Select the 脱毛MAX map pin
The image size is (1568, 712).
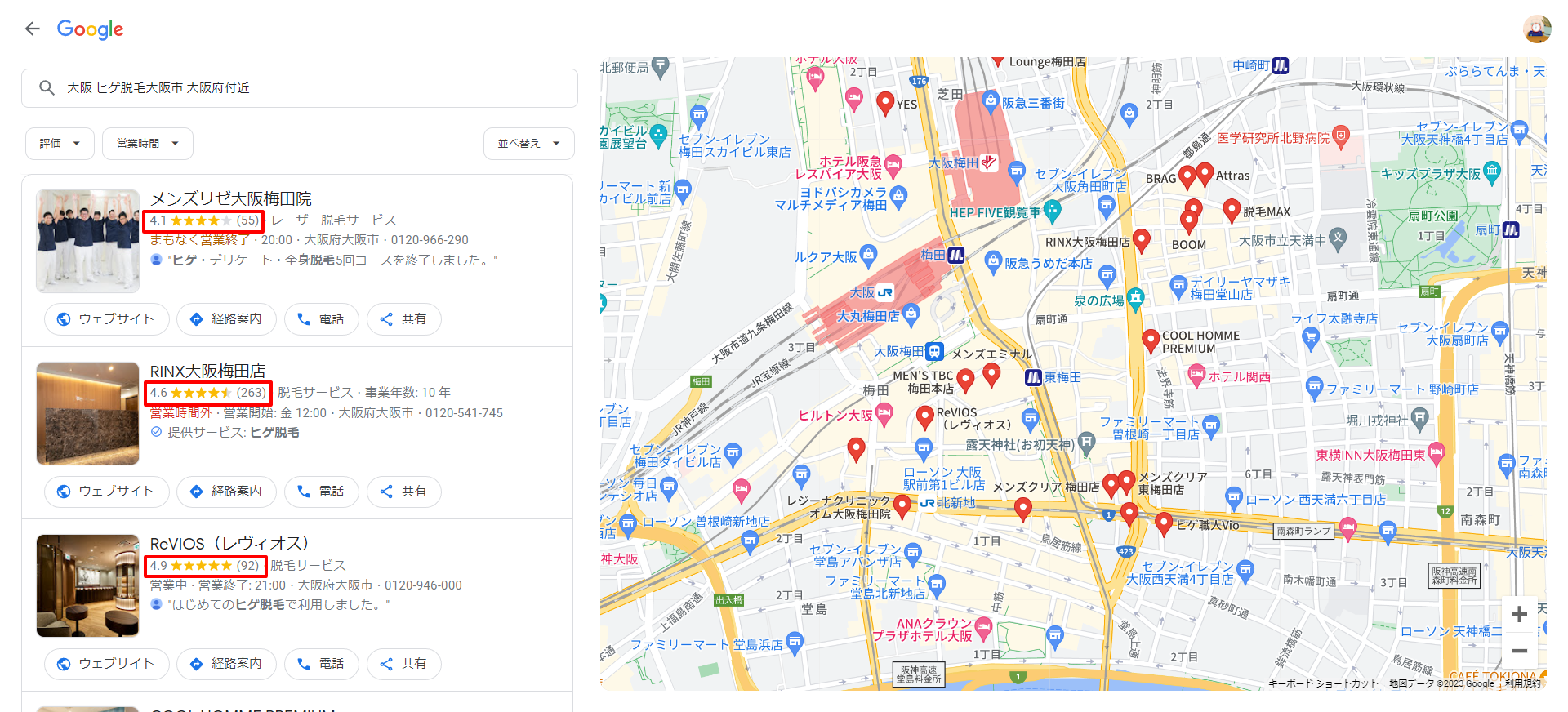[1232, 211]
